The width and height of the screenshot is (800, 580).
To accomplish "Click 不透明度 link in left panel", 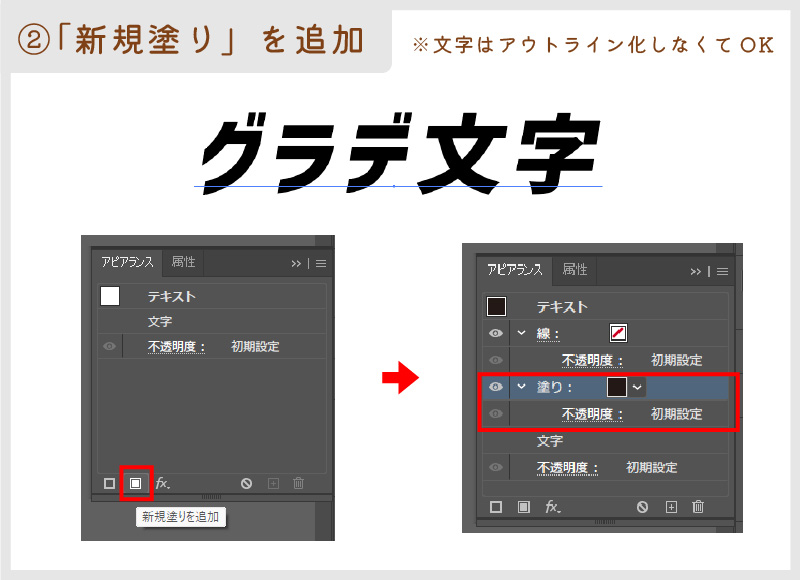I will click(176, 347).
